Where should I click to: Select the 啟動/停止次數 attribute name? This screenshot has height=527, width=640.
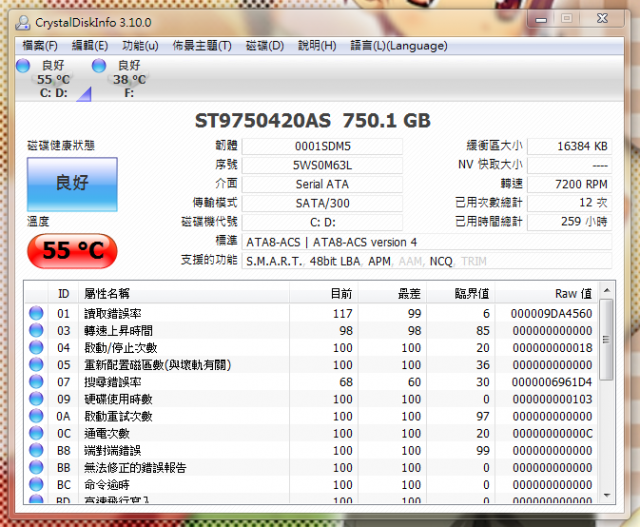pyautogui.click(x=120, y=348)
